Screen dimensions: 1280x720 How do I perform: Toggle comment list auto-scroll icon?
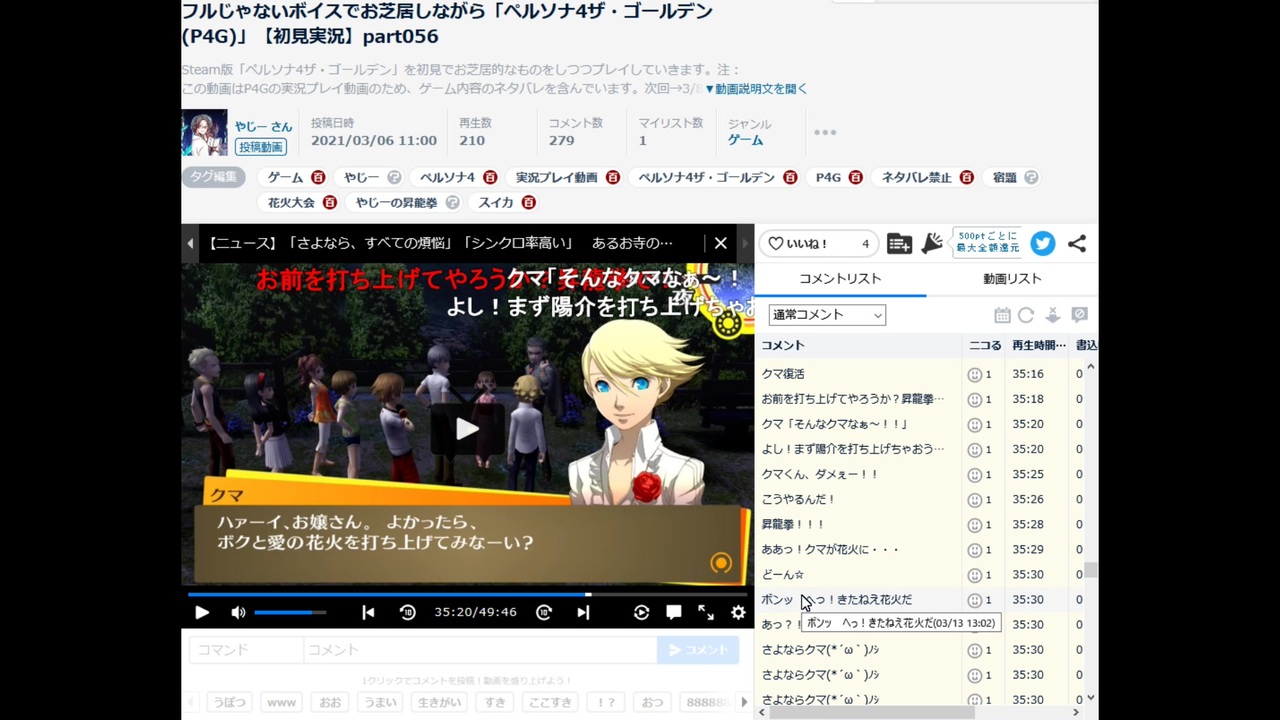coord(1052,315)
